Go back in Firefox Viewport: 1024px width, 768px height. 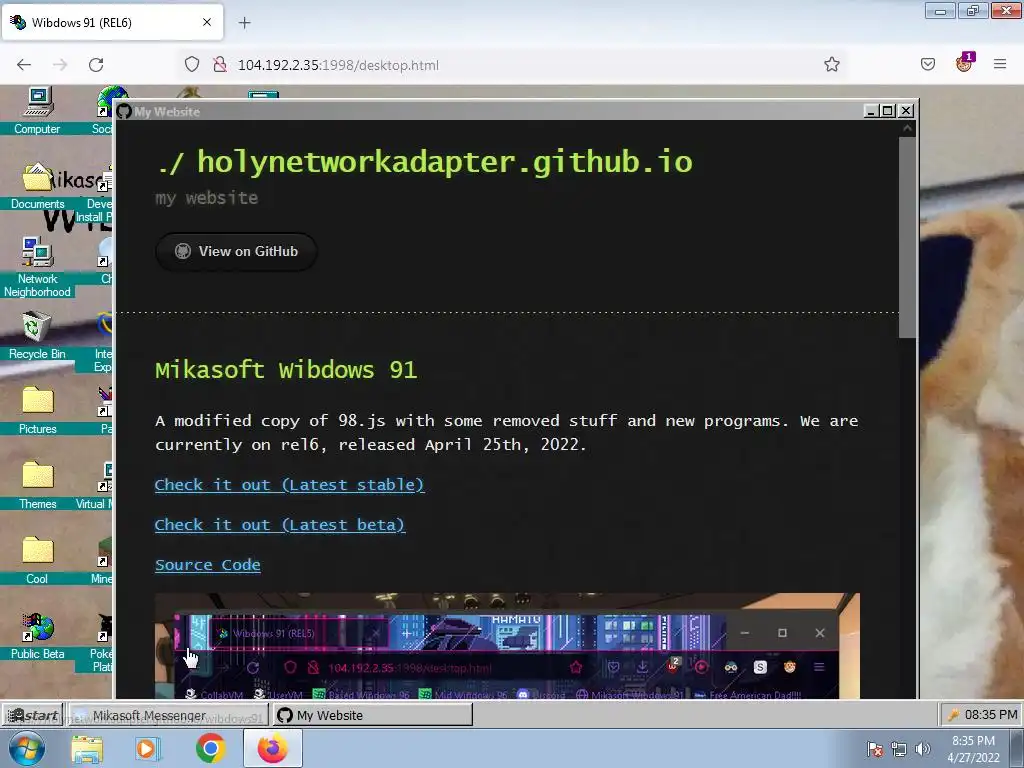coord(24,65)
